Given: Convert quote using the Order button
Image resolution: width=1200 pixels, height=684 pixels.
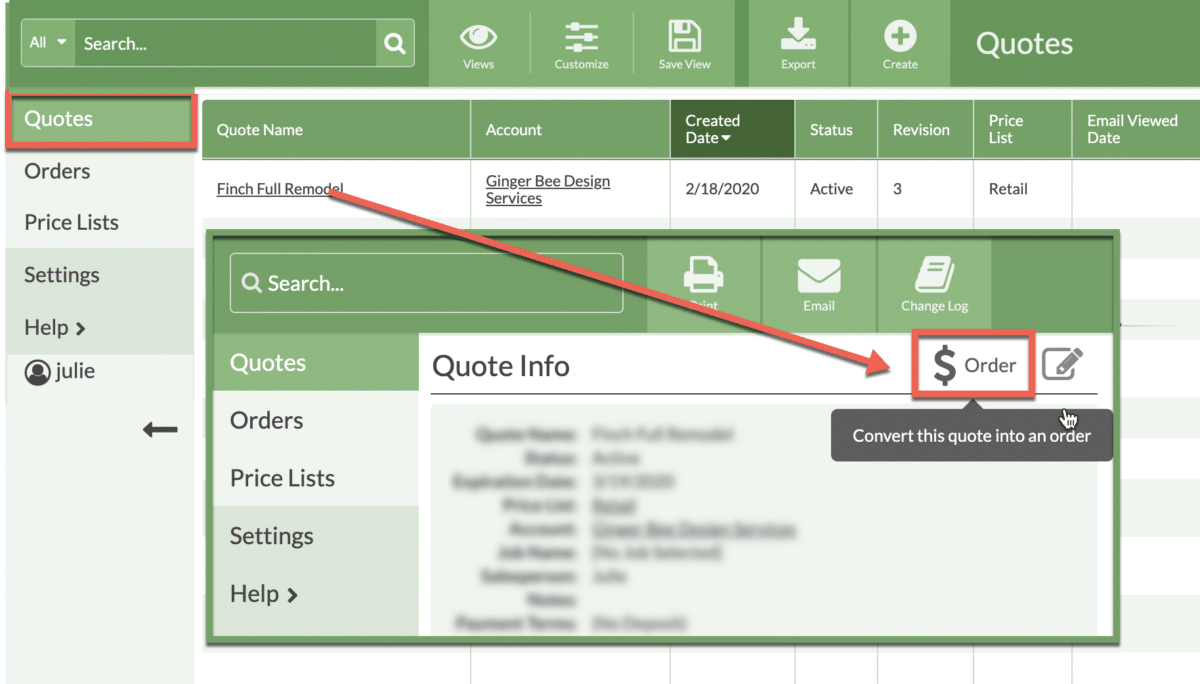Looking at the screenshot, I should click(x=973, y=366).
